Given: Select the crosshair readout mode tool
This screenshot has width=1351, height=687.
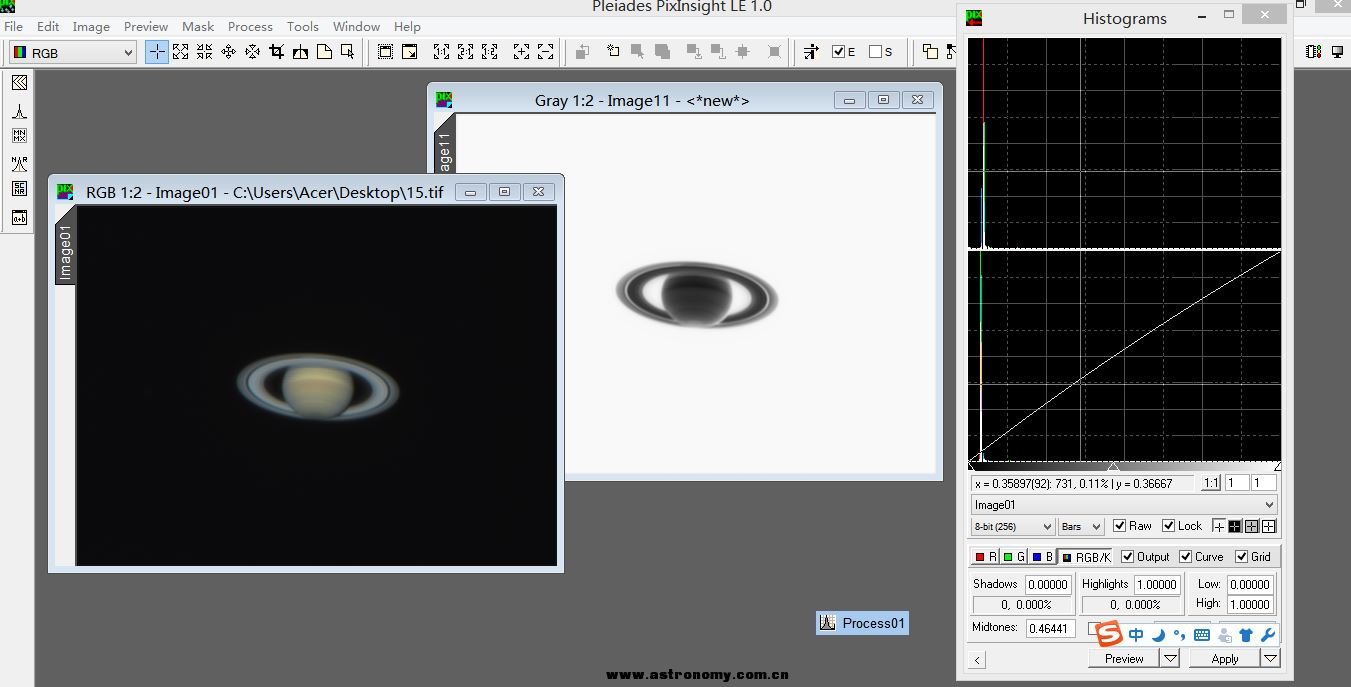Looking at the screenshot, I should 157,52.
